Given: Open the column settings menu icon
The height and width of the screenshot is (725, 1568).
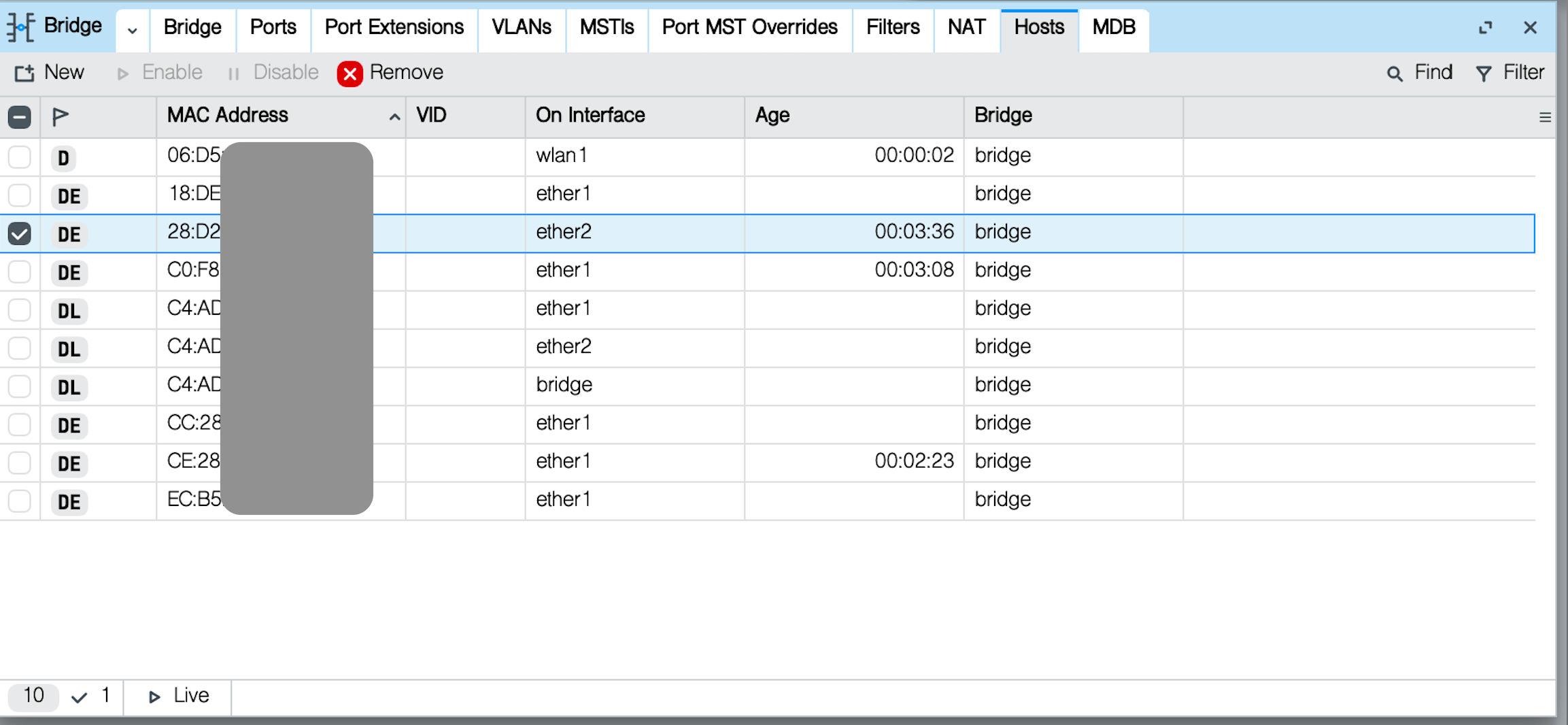Looking at the screenshot, I should pyautogui.click(x=1545, y=117).
